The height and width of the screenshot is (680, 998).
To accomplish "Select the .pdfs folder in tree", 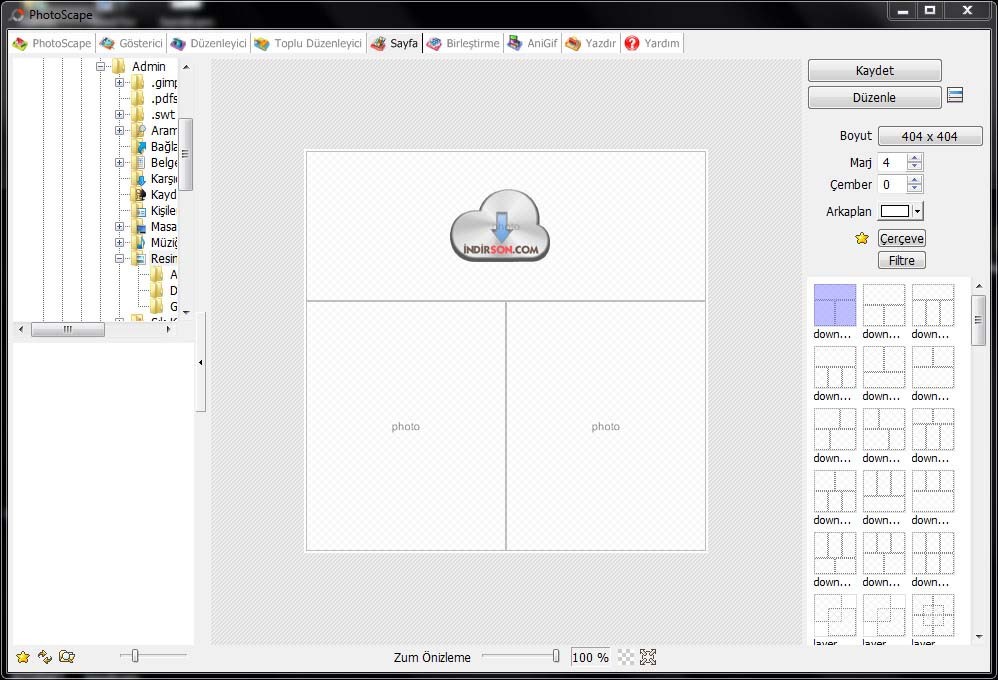I will 164,98.
